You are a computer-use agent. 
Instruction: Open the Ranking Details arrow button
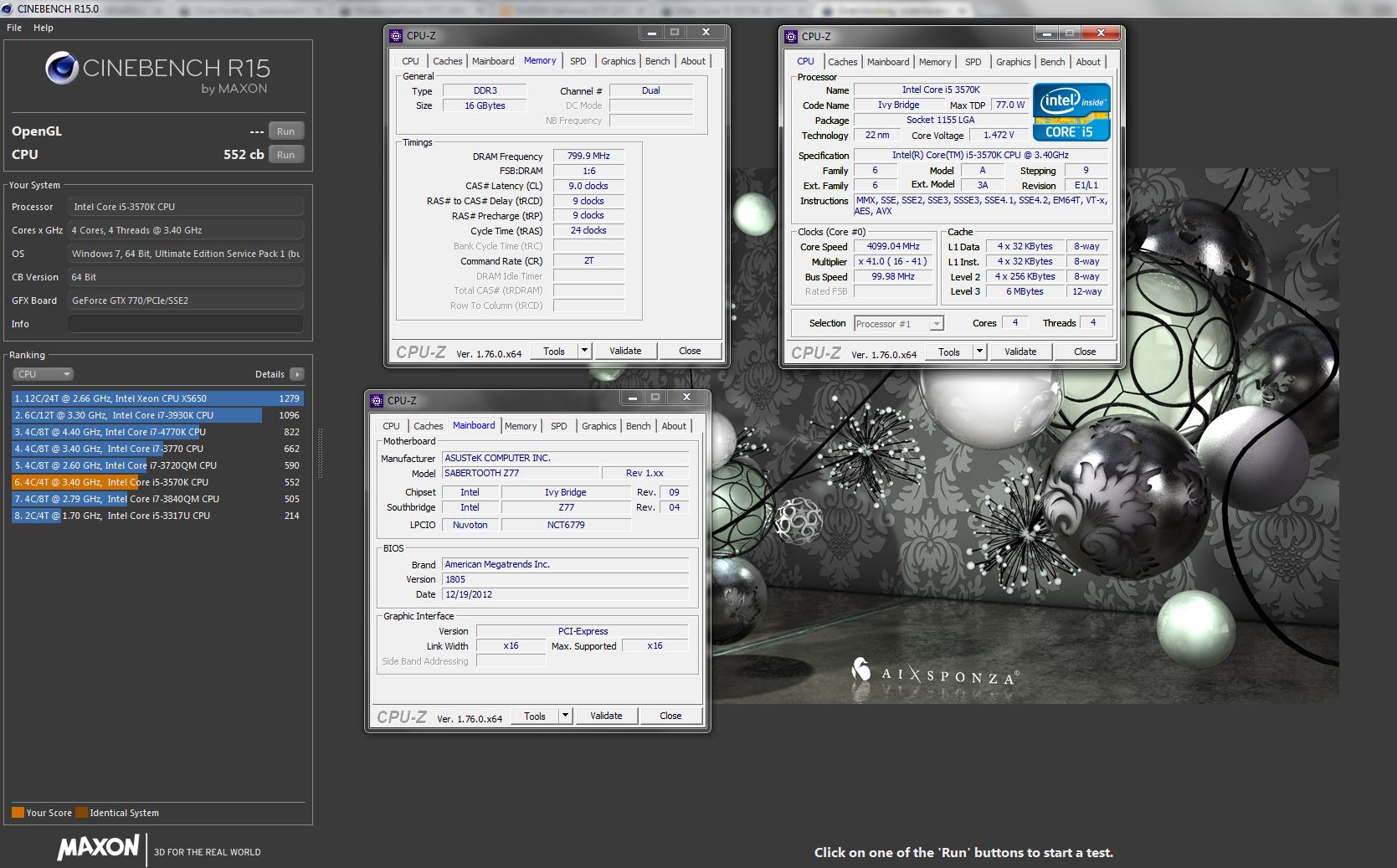pyautogui.click(x=297, y=374)
